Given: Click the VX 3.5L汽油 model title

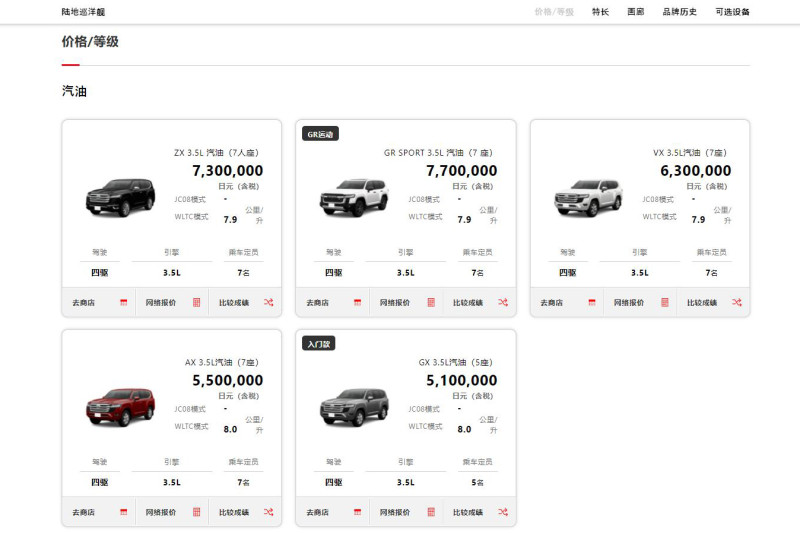Looking at the screenshot, I should pyautogui.click(x=690, y=152).
